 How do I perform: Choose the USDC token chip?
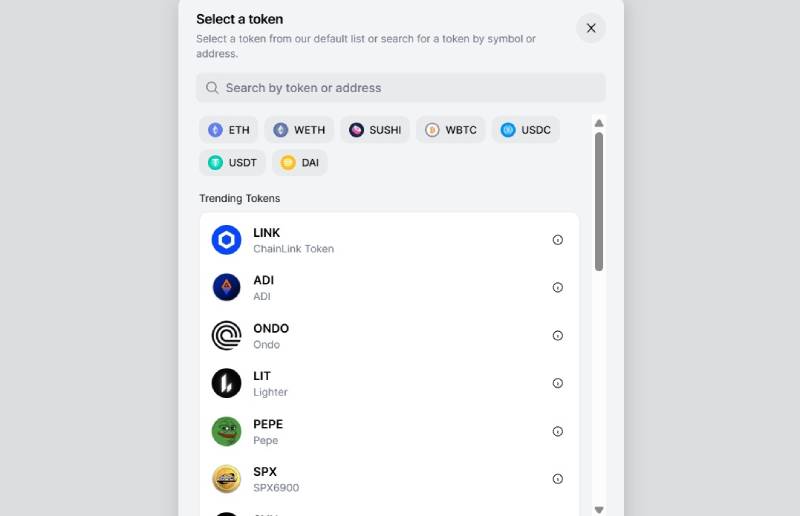pyautogui.click(x=526, y=130)
